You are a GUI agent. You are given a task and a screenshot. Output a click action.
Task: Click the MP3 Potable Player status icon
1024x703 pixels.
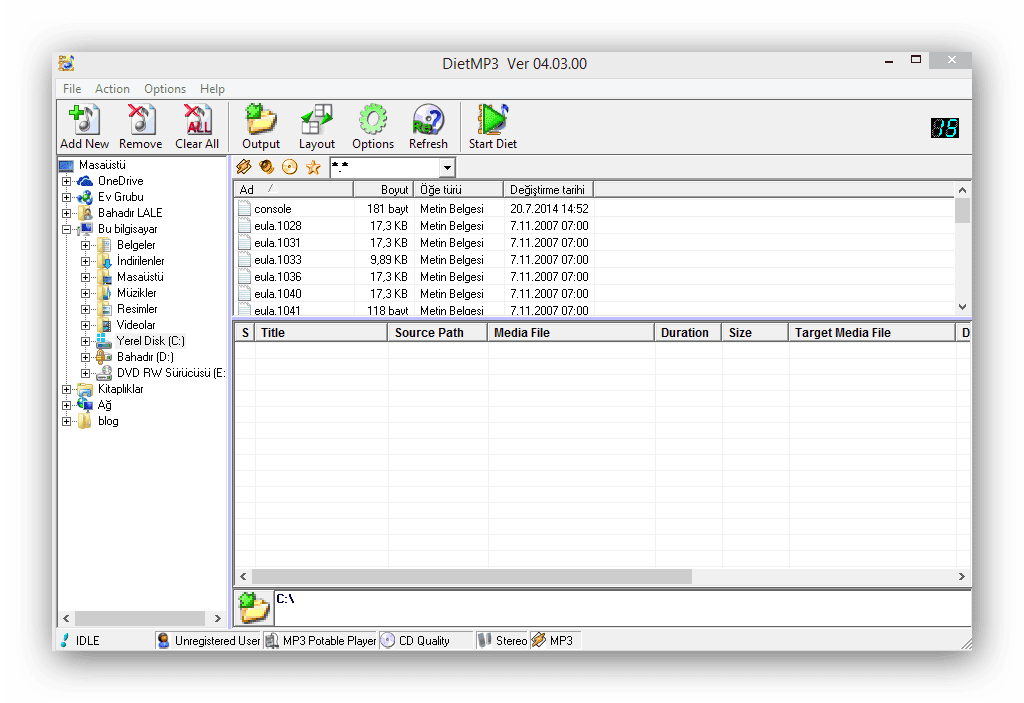(x=272, y=640)
